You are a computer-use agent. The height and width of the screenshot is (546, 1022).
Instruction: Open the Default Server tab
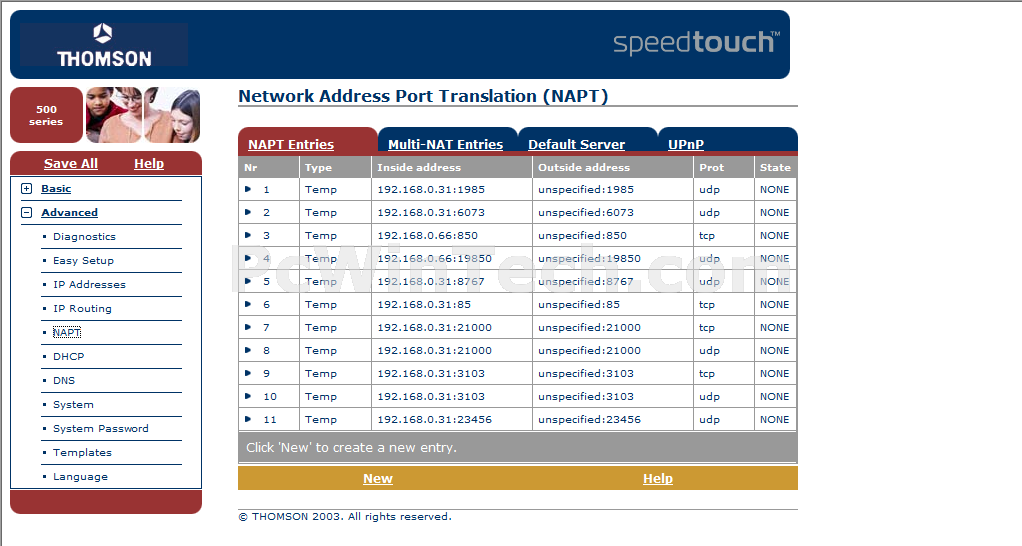(576, 145)
